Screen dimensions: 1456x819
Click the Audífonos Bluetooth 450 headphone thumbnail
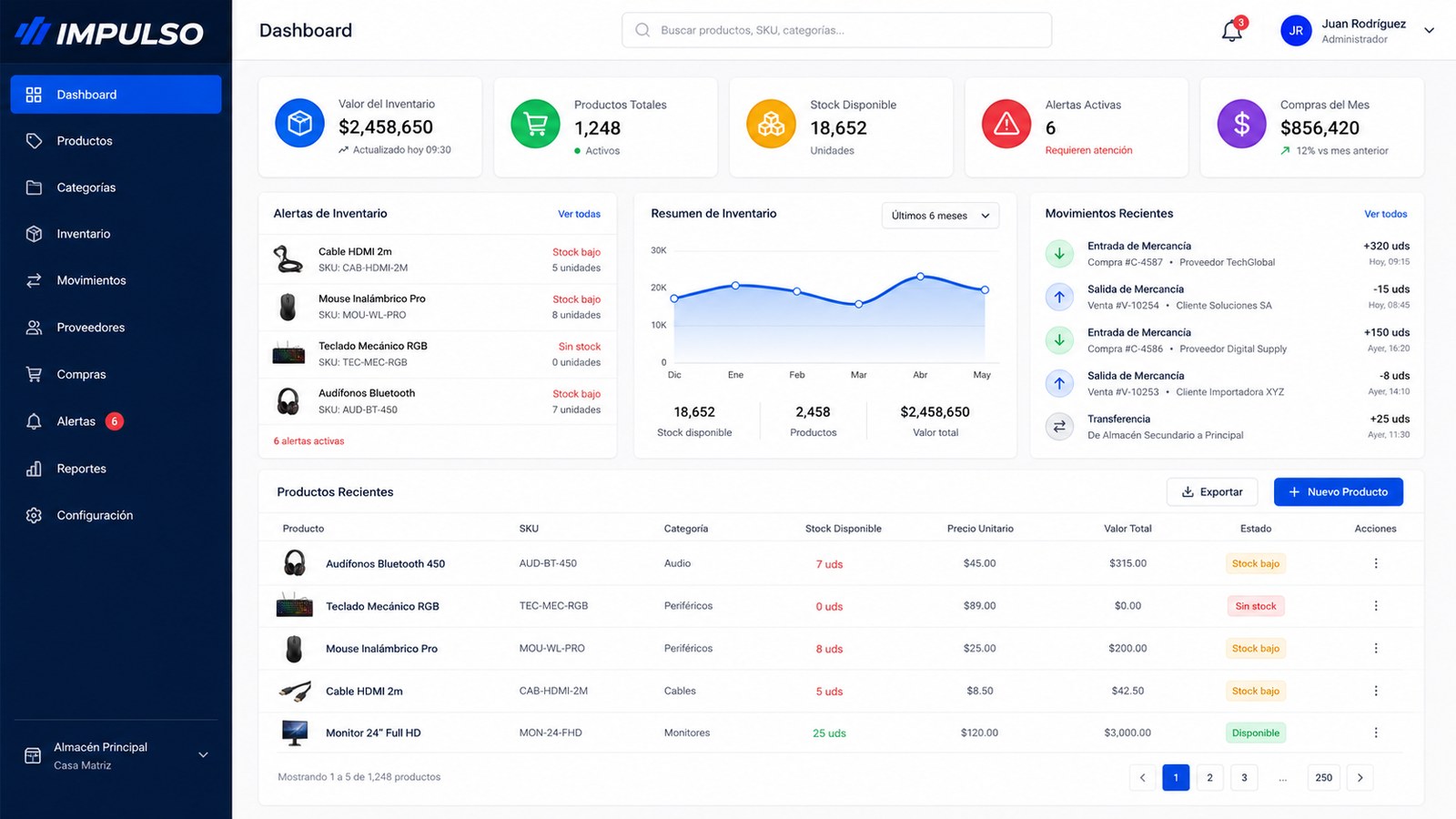(295, 563)
